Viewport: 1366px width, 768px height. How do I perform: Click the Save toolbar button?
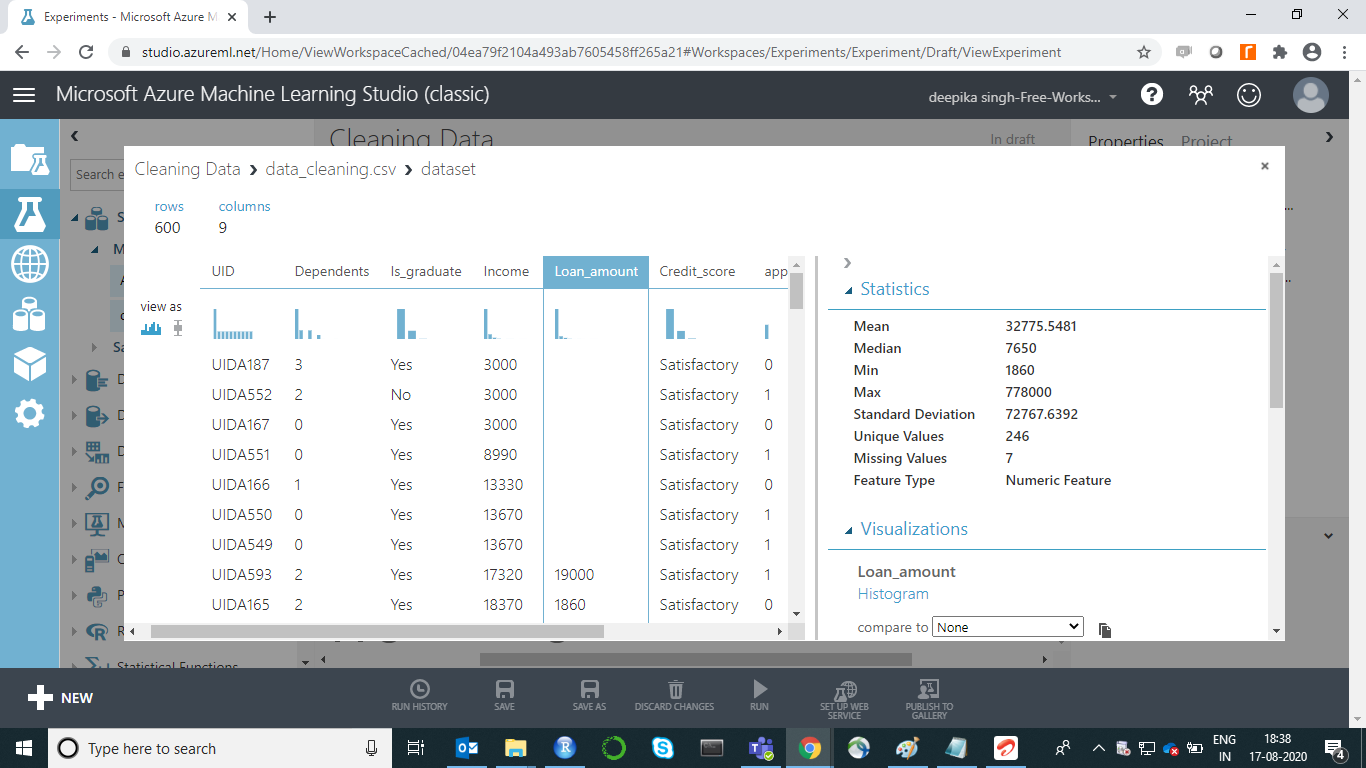[505, 696]
